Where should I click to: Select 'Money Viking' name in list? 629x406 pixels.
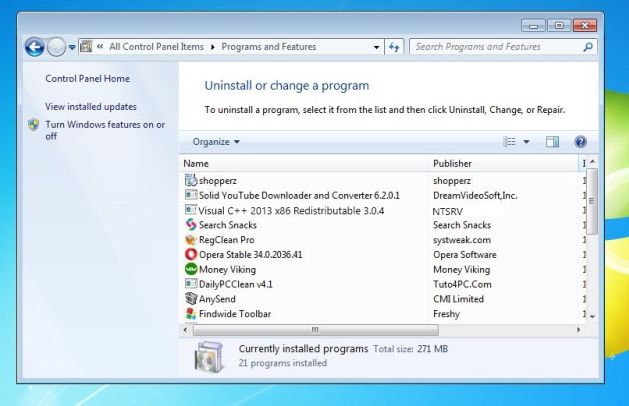[227, 270]
